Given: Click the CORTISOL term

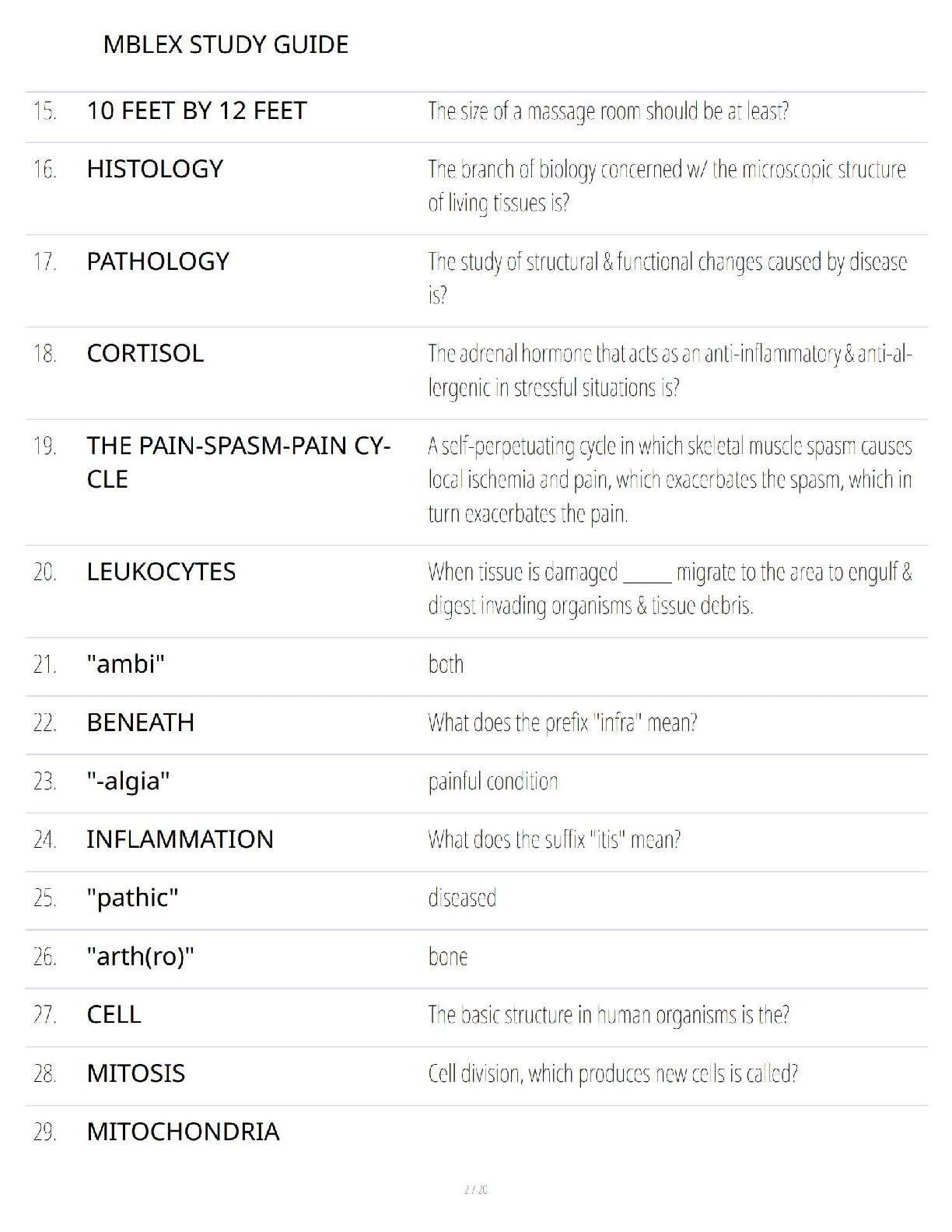Looking at the screenshot, I should [145, 354].
